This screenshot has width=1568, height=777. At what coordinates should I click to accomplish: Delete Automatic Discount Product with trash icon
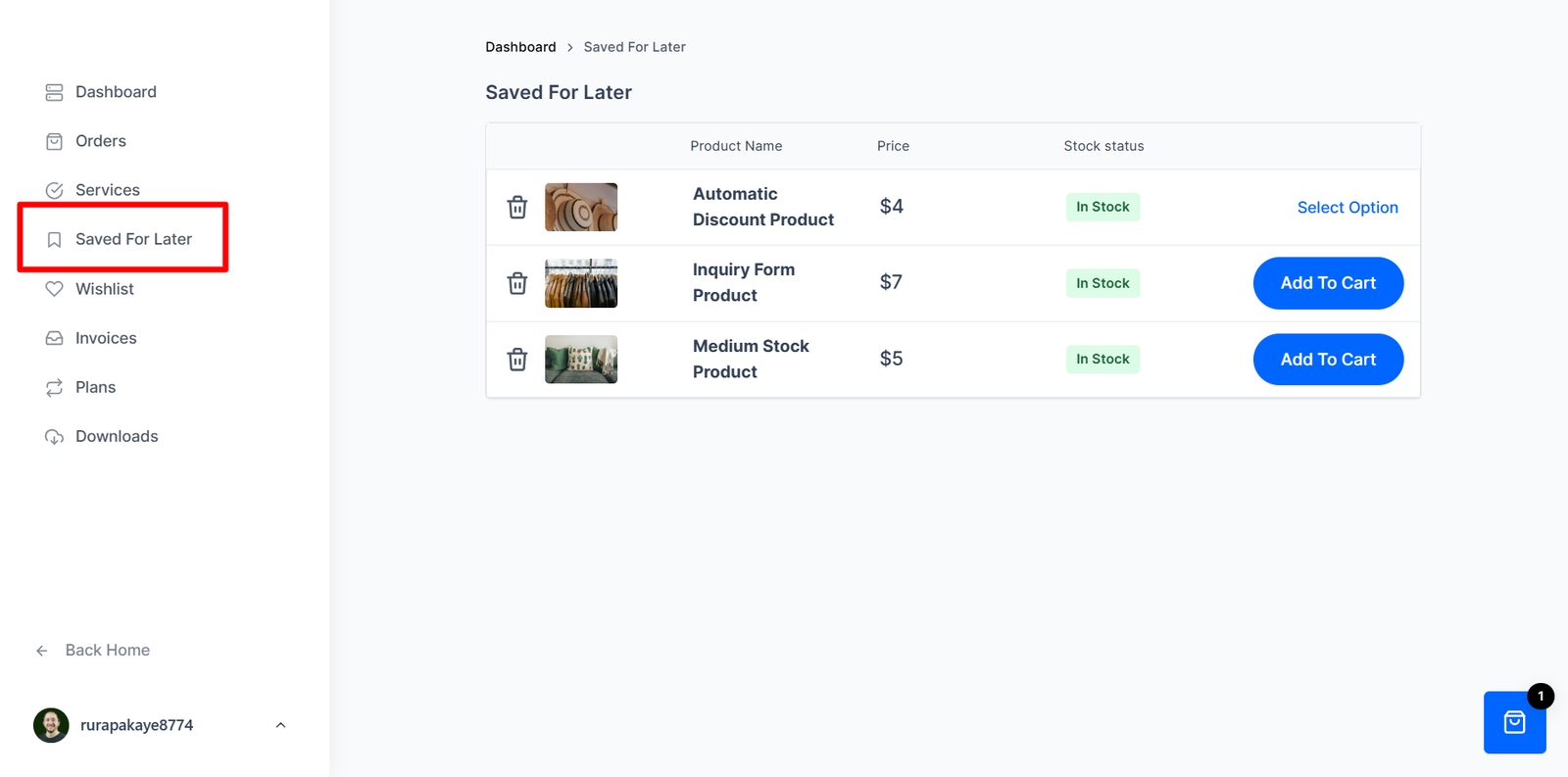click(517, 208)
